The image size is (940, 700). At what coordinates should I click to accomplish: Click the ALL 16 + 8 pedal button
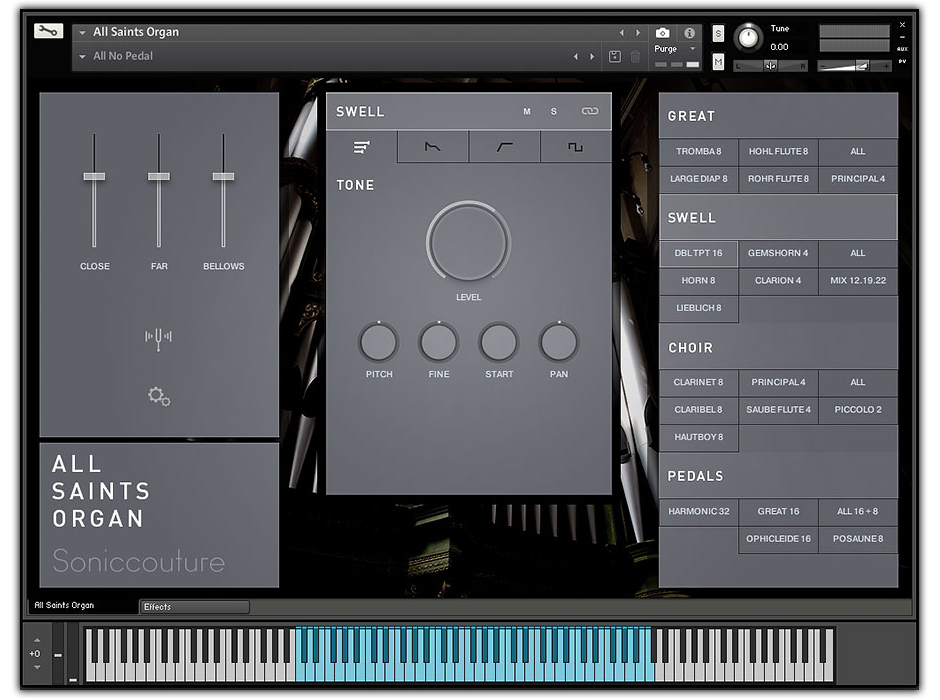click(x=858, y=511)
